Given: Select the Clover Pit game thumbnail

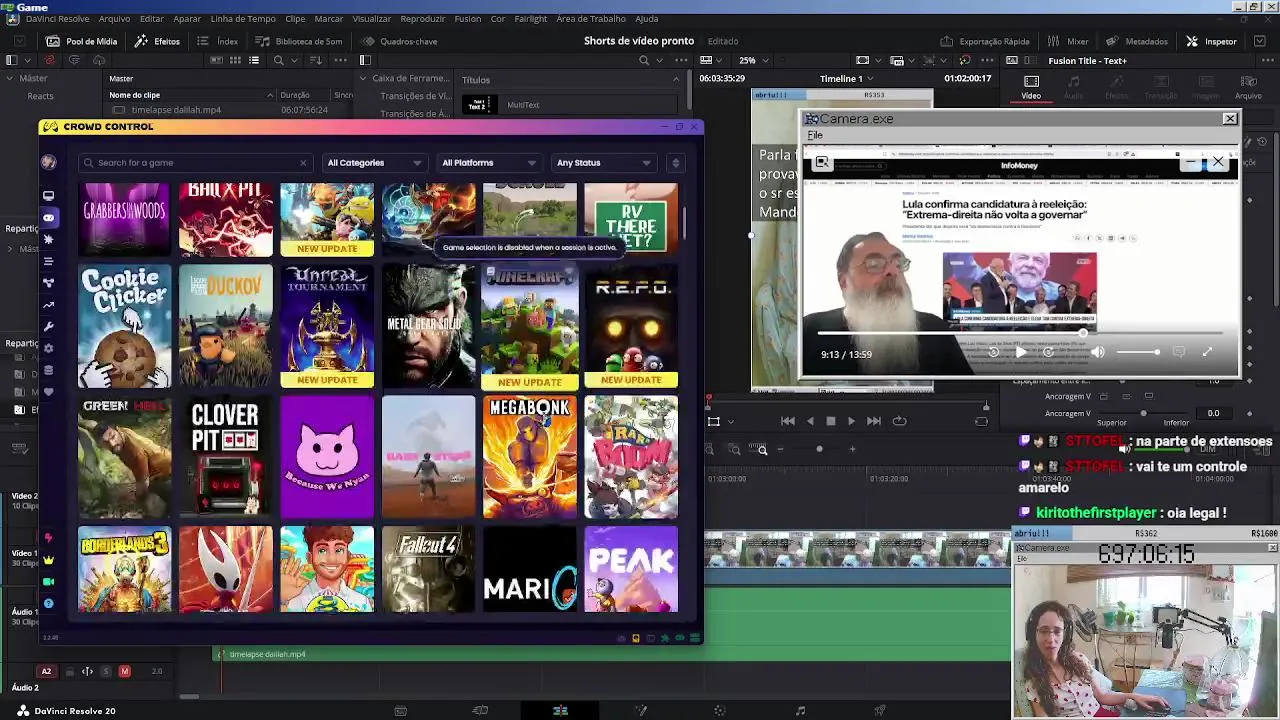Looking at the screenshot, I should click(x=226, y=457).
